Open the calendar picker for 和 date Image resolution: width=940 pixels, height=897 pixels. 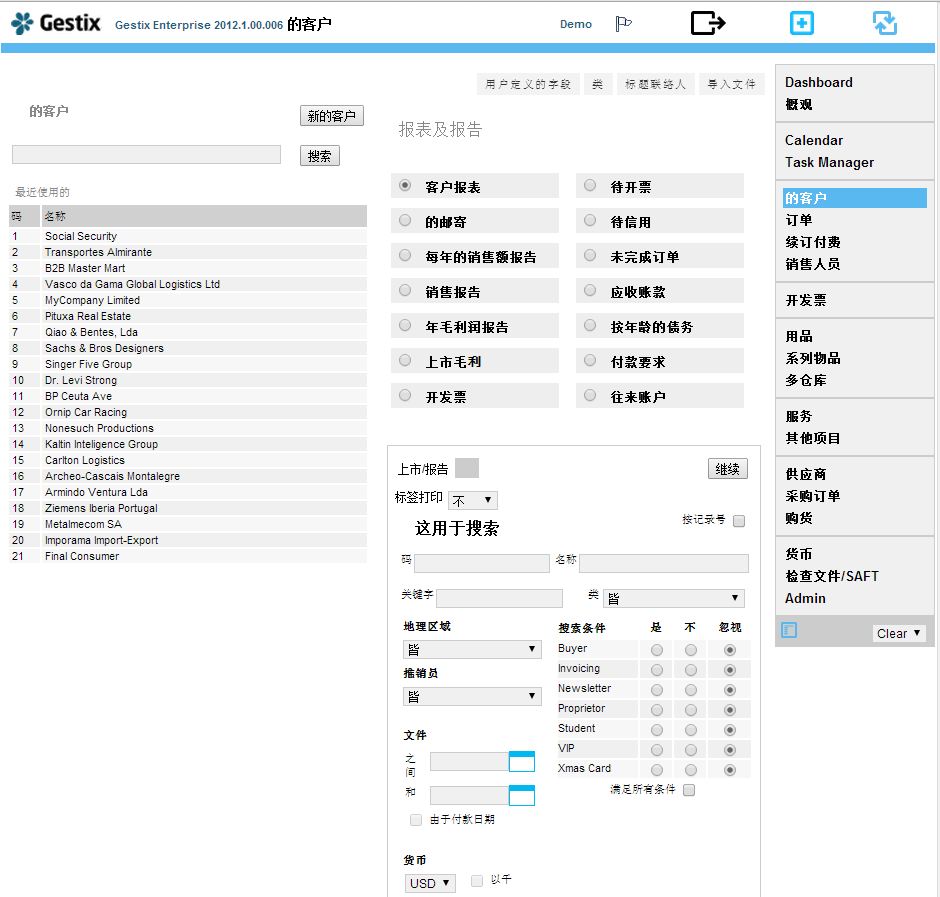point(522,796)
